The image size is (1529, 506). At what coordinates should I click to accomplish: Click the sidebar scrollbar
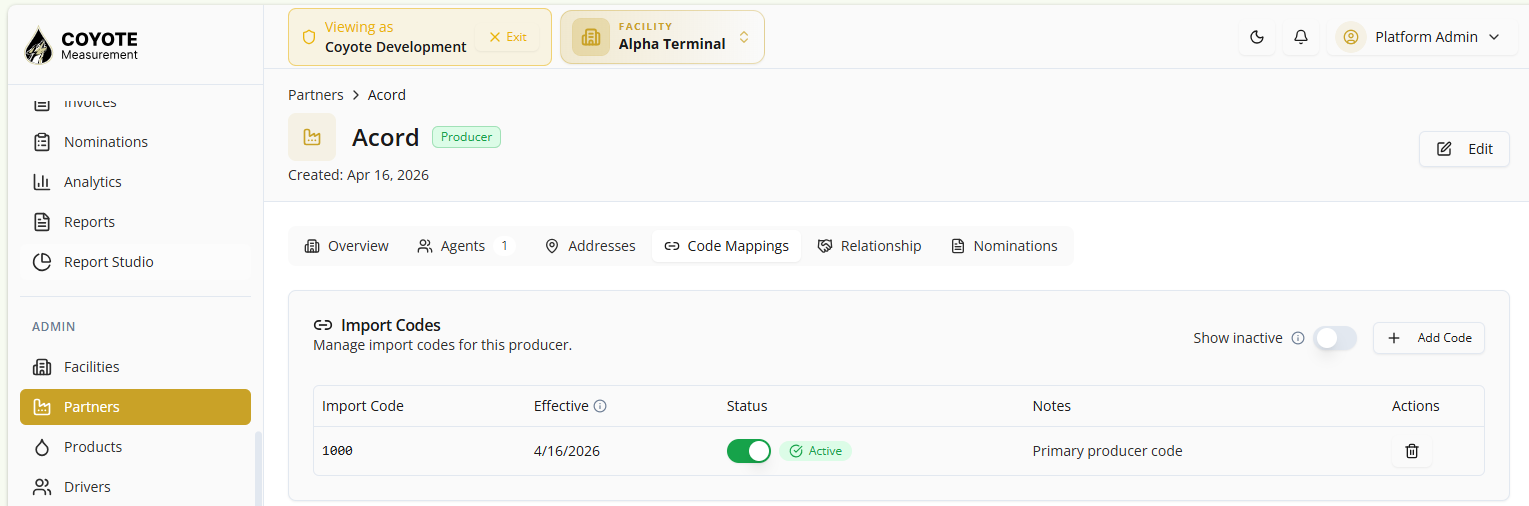(x=258, y=468)
